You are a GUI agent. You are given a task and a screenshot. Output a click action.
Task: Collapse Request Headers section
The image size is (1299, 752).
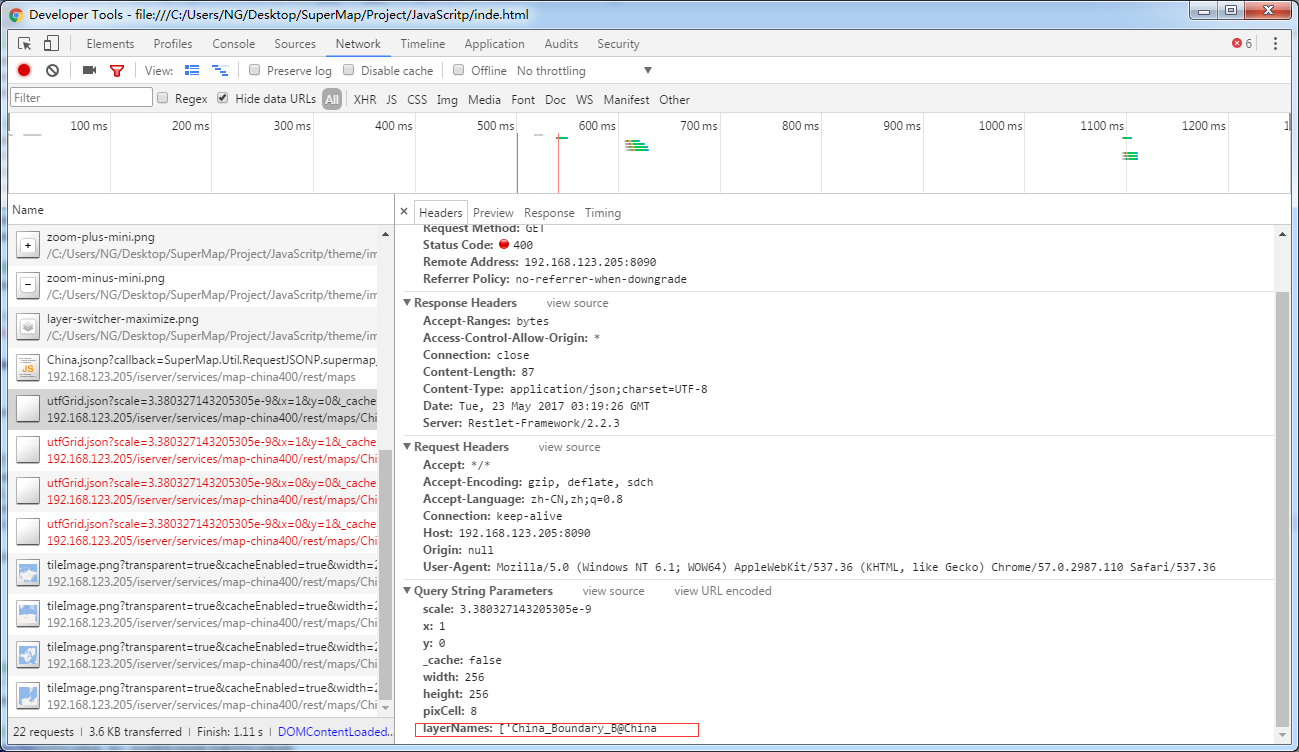pos(407,447)
